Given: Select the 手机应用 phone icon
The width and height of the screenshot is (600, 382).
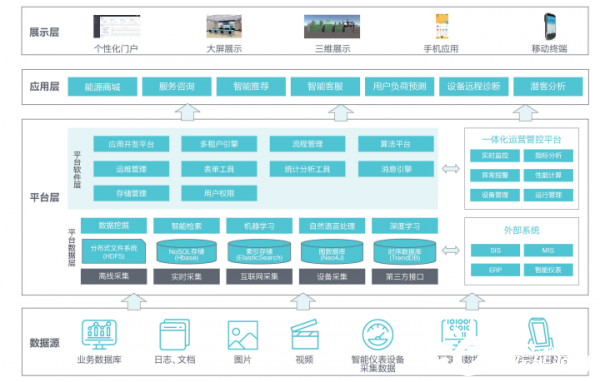Looking at the screenshot, I should pos(442,26).
